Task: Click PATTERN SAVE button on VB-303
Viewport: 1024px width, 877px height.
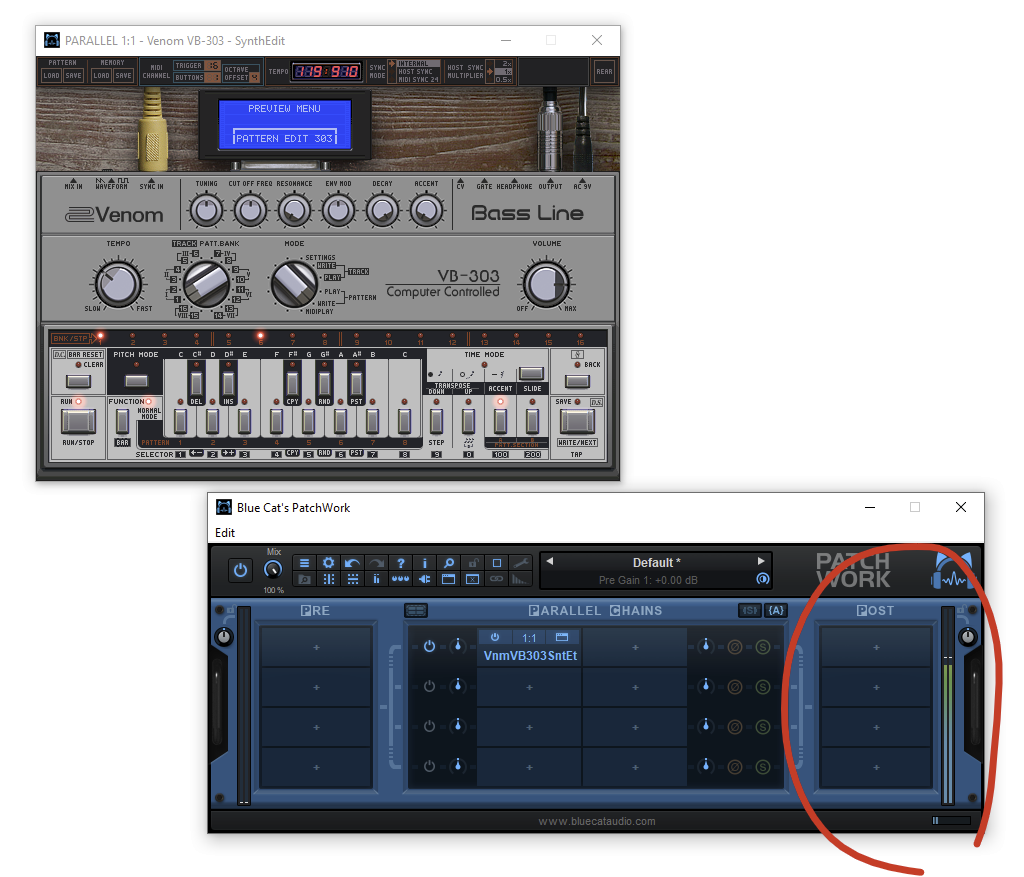Action: [73, 76]
